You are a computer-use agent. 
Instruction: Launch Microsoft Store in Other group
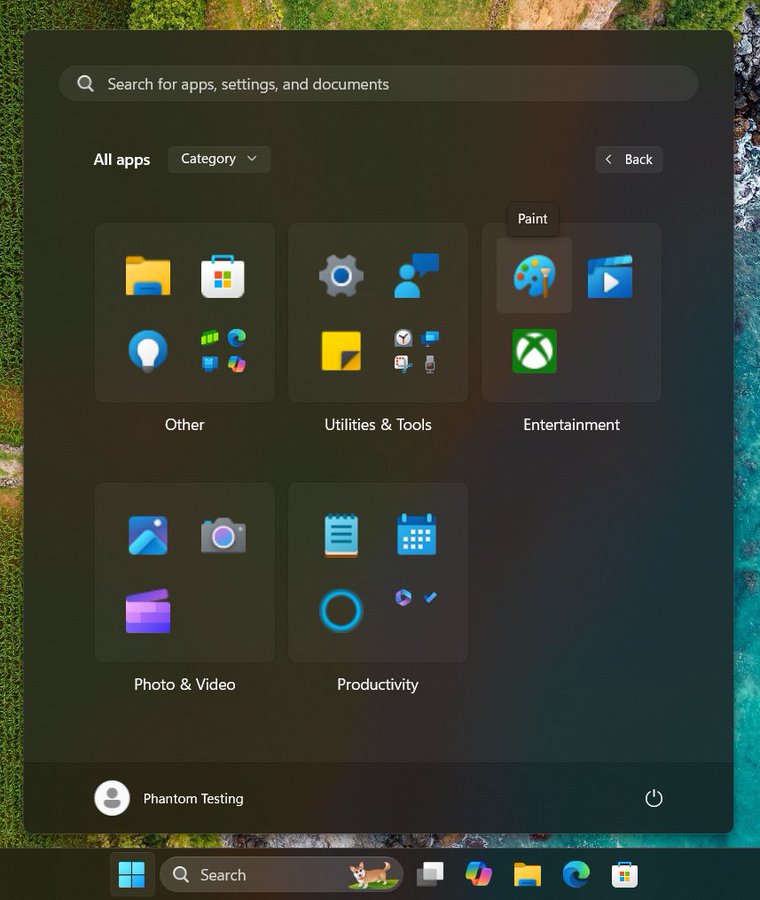tap(223, 276)
